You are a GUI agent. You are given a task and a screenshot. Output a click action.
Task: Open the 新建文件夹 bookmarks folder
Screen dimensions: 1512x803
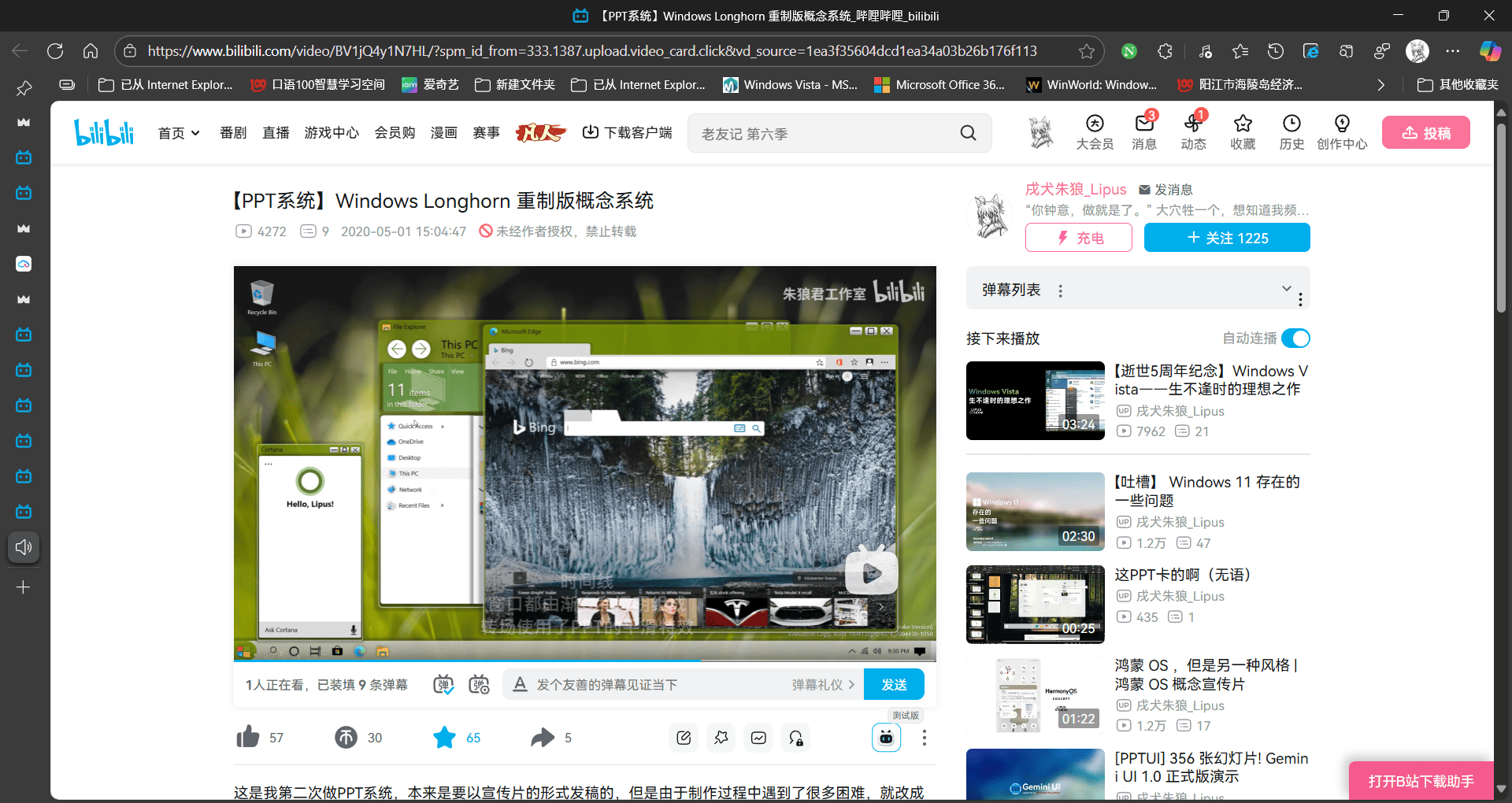tap(515, 85)
